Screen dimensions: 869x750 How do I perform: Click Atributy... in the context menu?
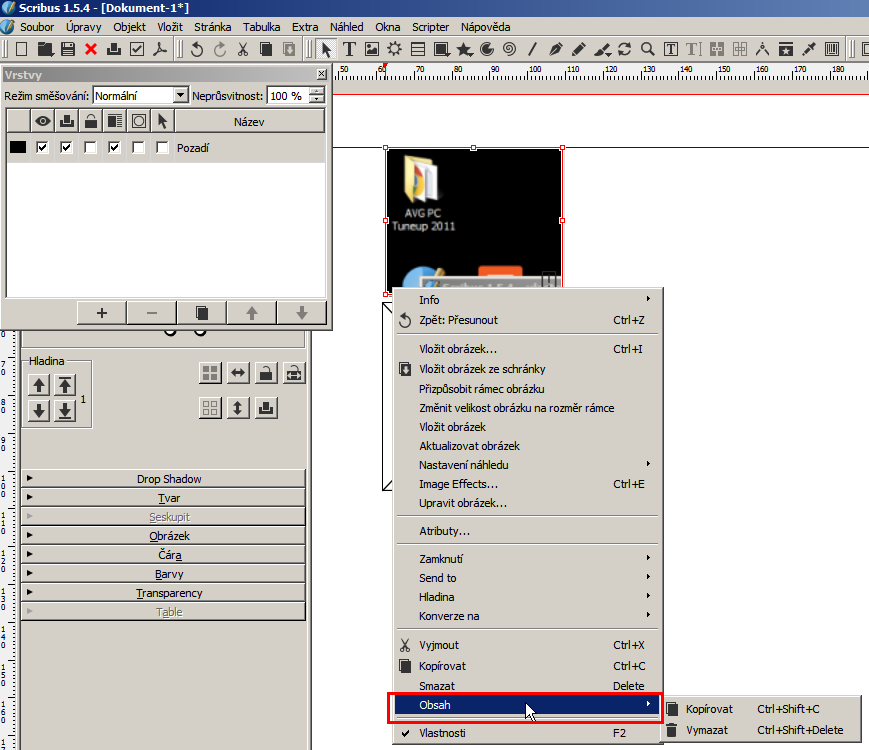(444, 531)
